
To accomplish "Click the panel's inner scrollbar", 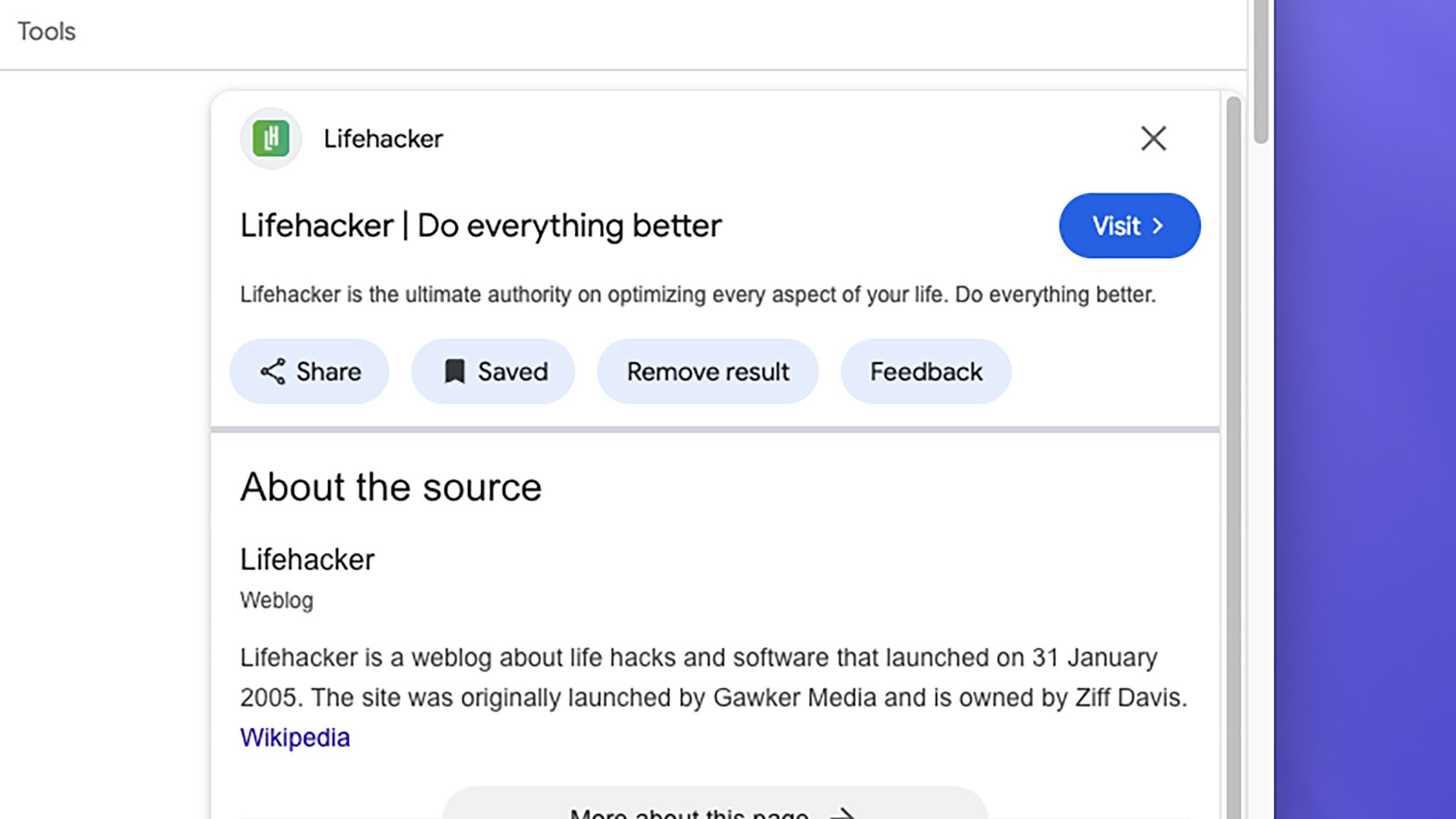I will pyautogui.click(x=1233, y=459).
